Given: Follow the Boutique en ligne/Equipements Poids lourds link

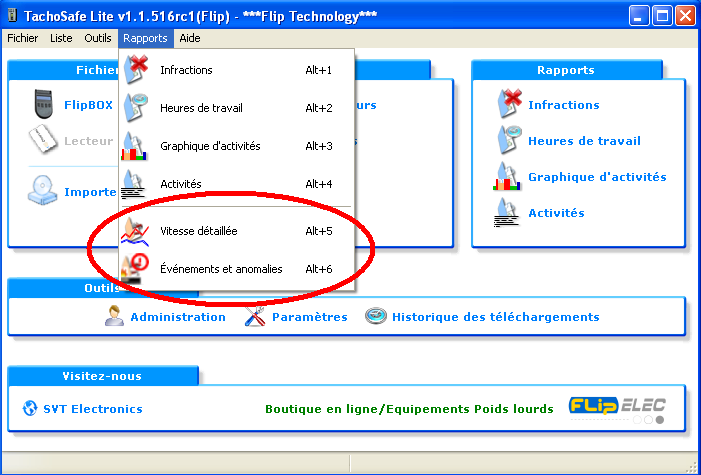Looking at the screenshot, I should coord(408,409).
